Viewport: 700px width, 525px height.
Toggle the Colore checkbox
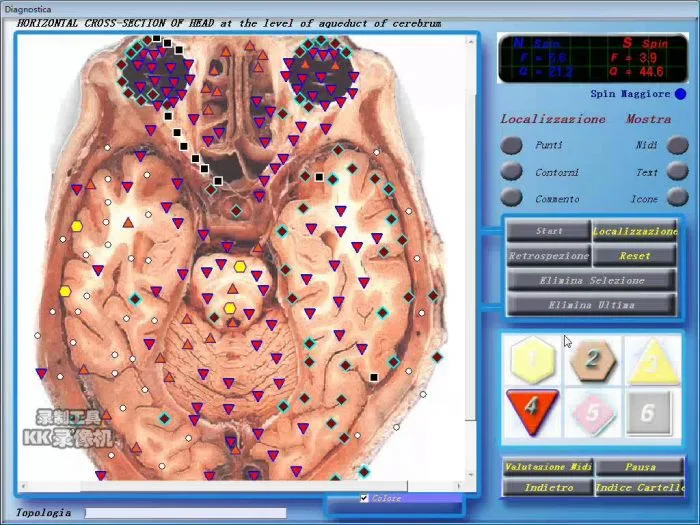point(364,498)
